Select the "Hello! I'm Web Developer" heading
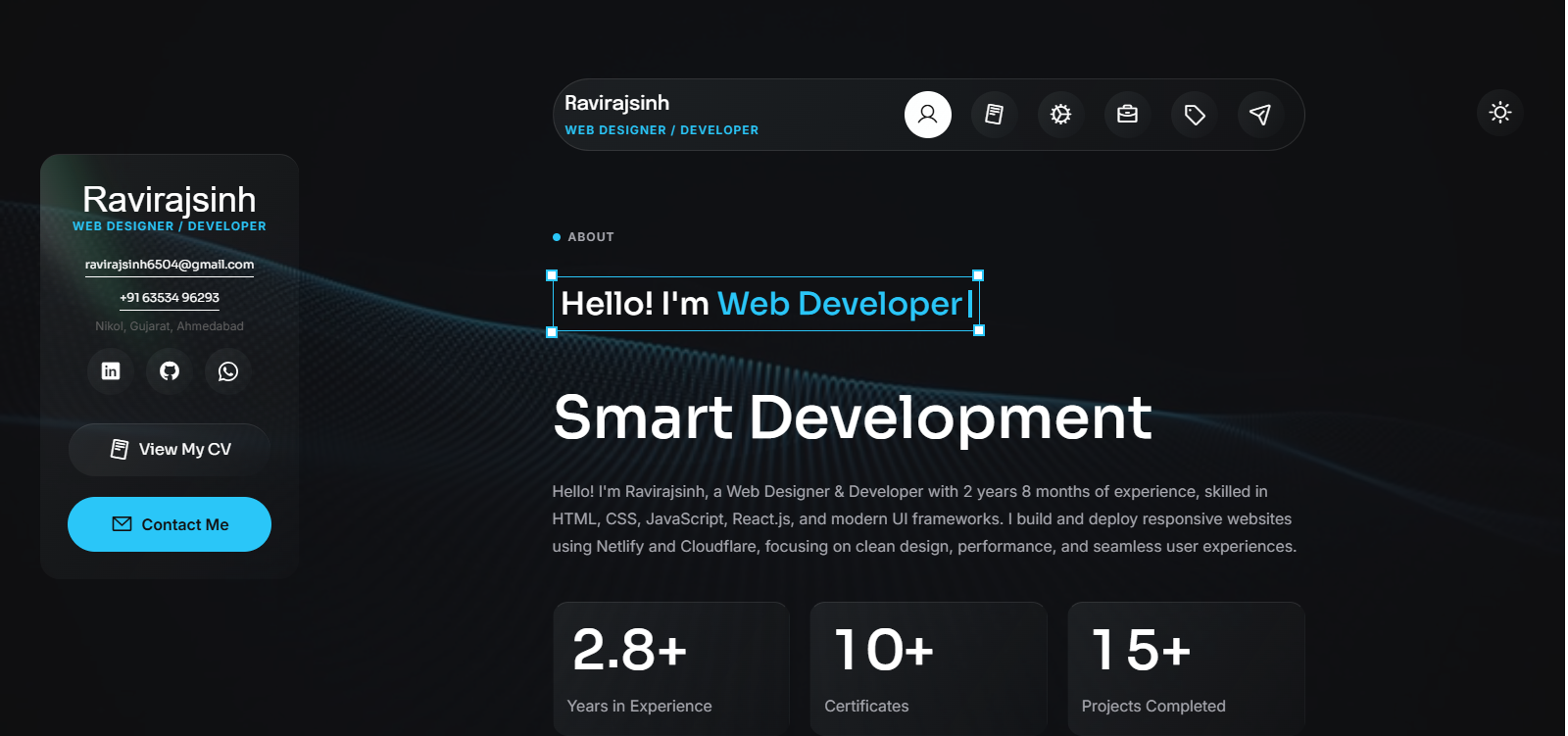 [x=765, y=304]
